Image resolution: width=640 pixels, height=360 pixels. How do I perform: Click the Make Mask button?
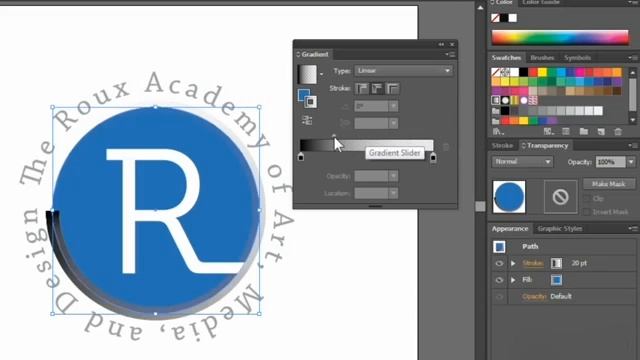609,184
